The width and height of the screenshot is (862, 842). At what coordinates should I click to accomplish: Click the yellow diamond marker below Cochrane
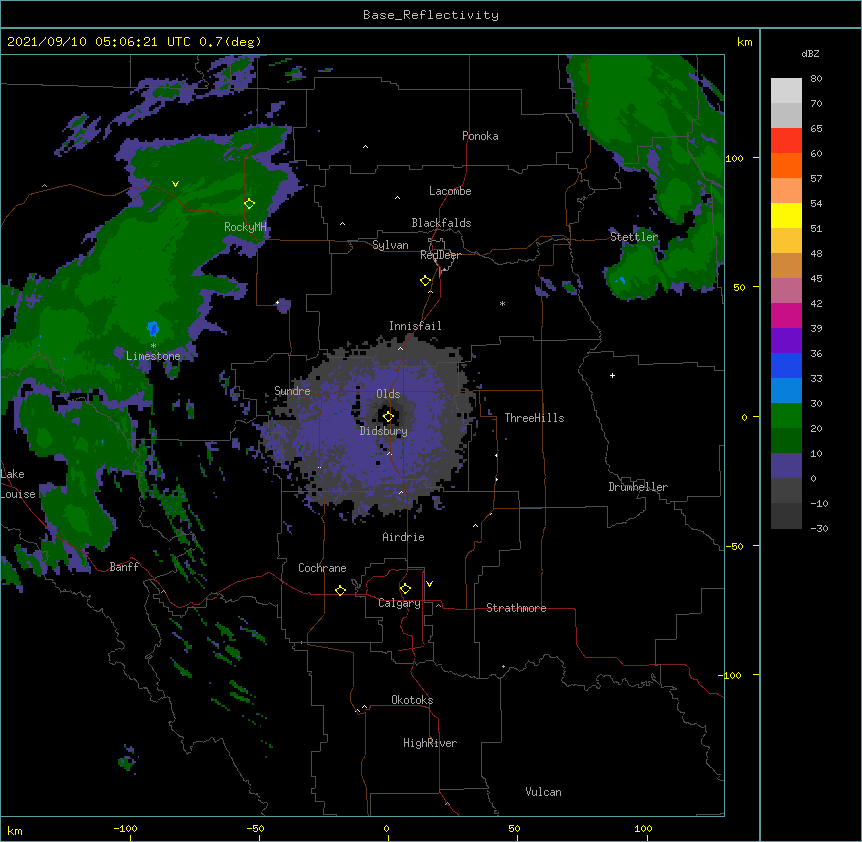[340, 590]
